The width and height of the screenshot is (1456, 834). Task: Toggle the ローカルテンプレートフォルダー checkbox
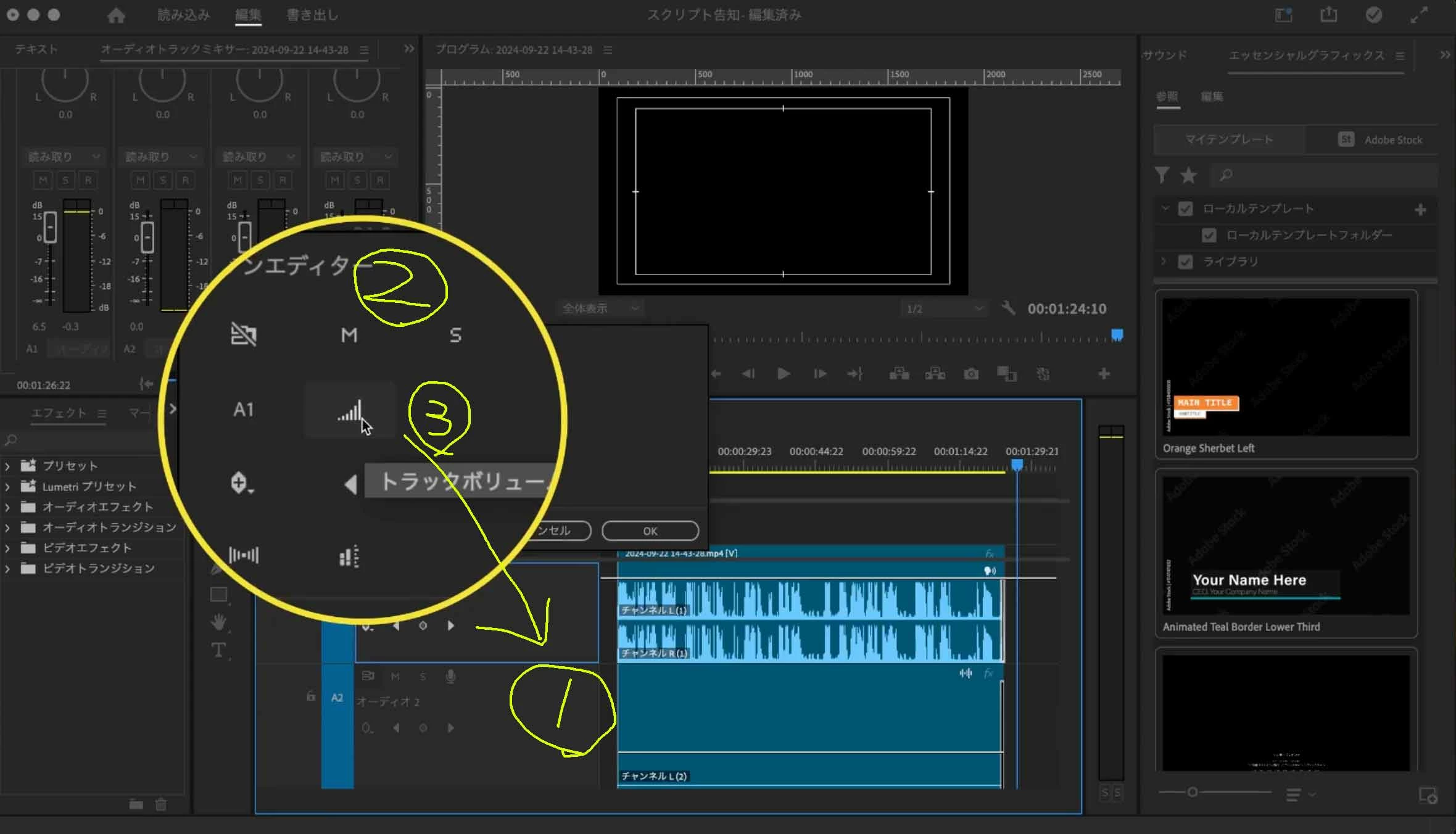point(1209,236)
